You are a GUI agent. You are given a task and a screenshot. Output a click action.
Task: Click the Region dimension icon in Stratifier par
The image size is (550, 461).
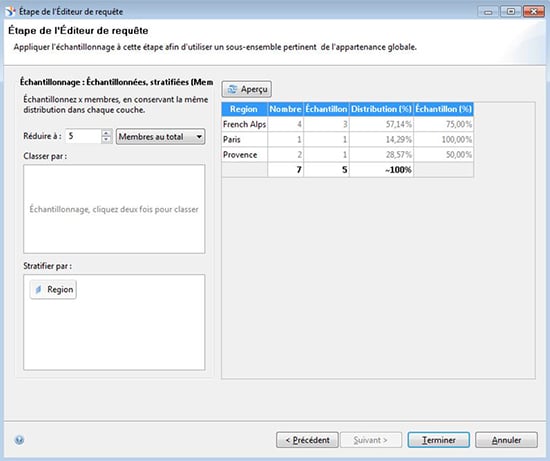pos(38,289)
